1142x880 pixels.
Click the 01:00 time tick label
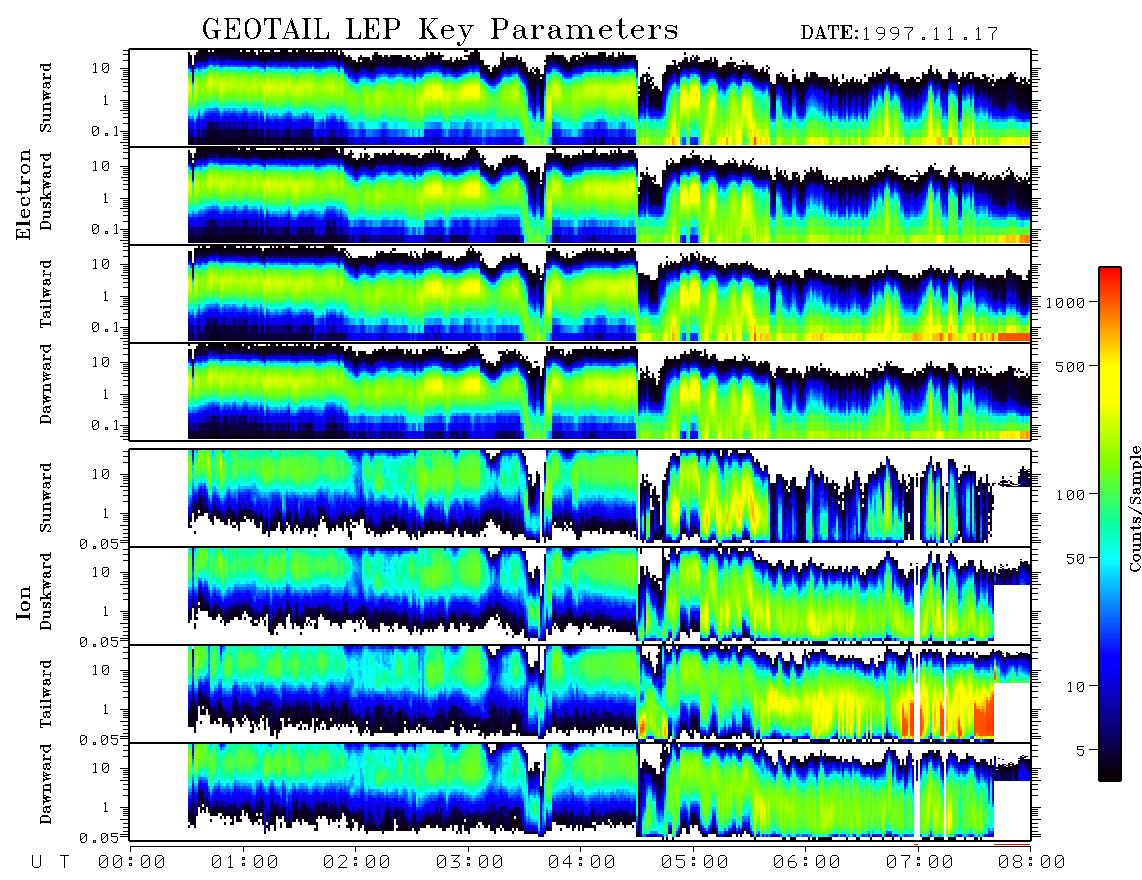click(x=244, y=862)
